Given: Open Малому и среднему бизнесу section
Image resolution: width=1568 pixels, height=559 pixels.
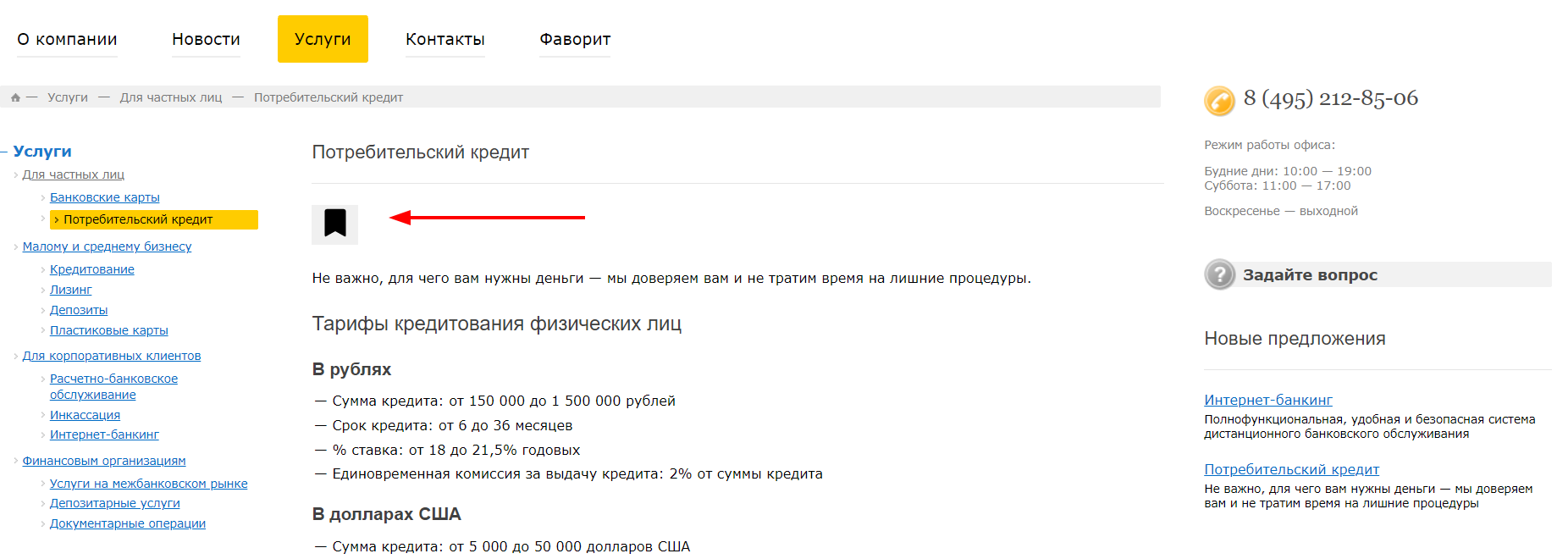Looking at the screenshot, I should point(107,246).
